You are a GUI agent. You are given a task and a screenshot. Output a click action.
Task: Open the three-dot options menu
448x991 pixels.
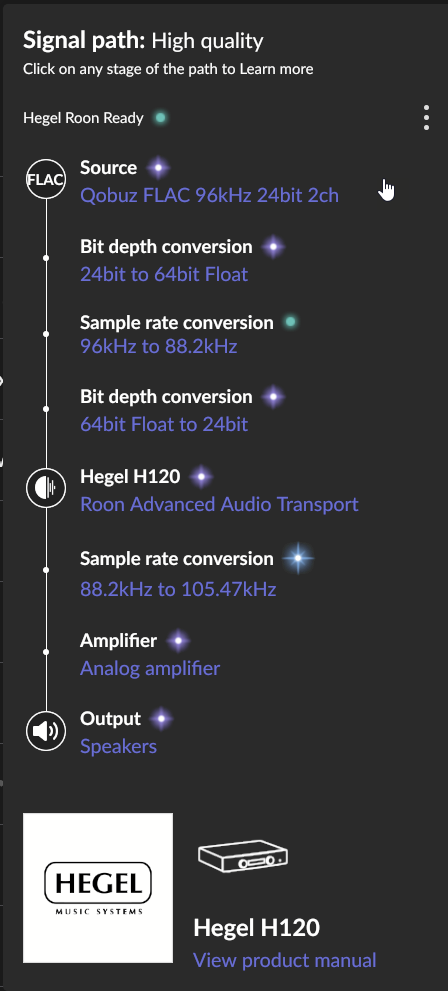click(427, 118)
